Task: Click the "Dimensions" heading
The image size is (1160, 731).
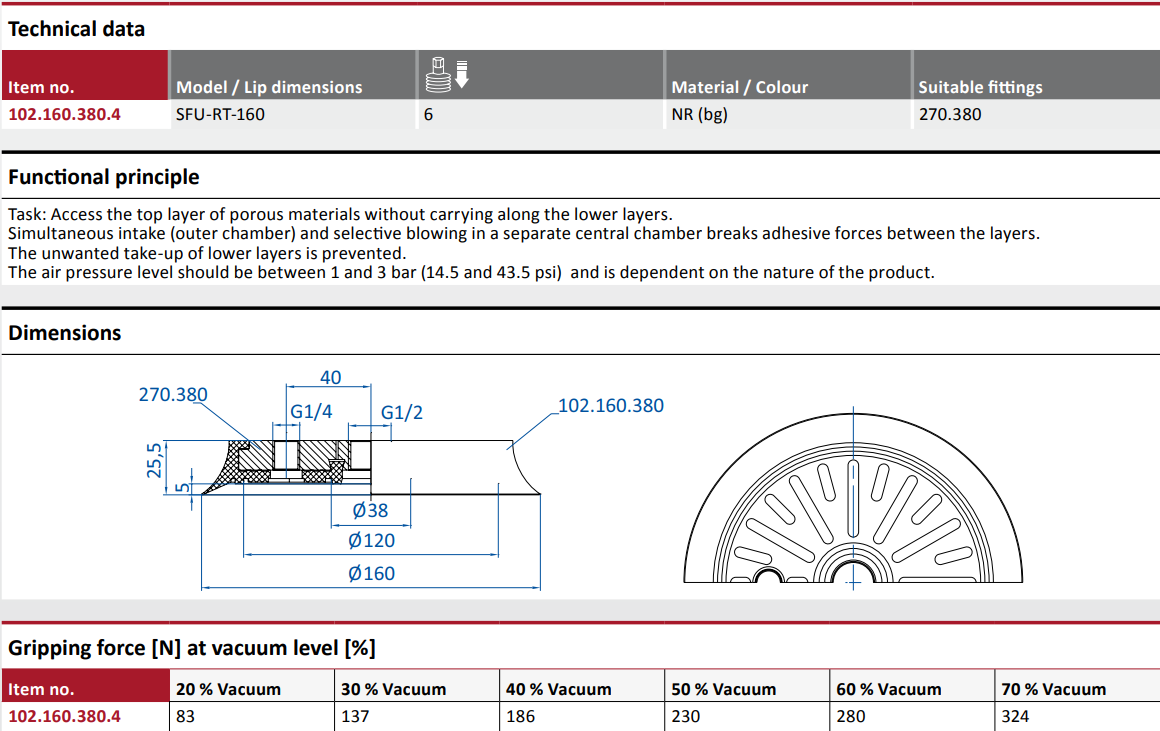Action: (x=64, y=333)
